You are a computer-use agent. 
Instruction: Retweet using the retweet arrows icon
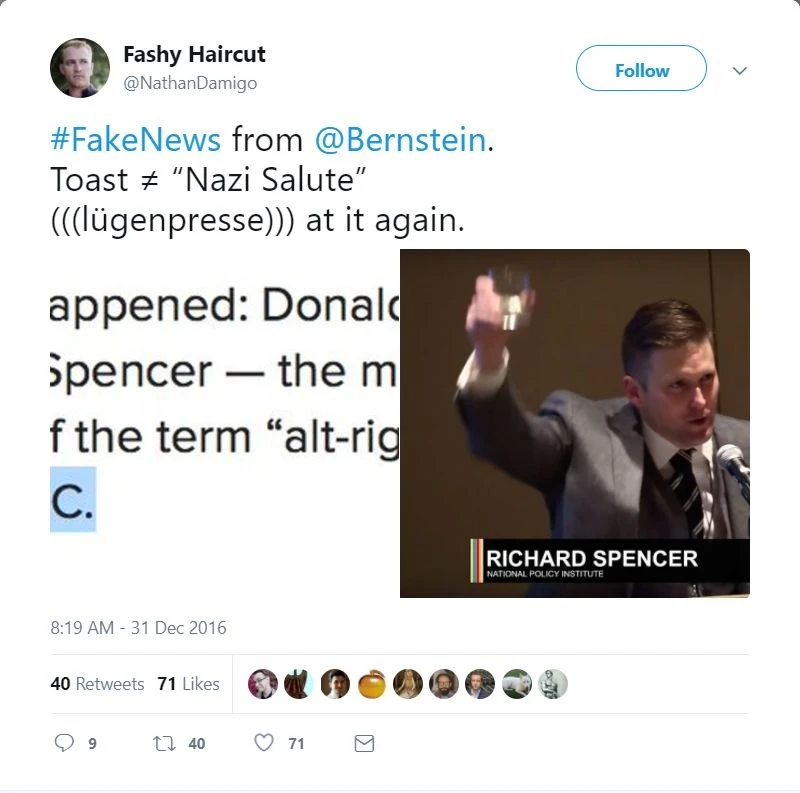(x=163, y=743)
